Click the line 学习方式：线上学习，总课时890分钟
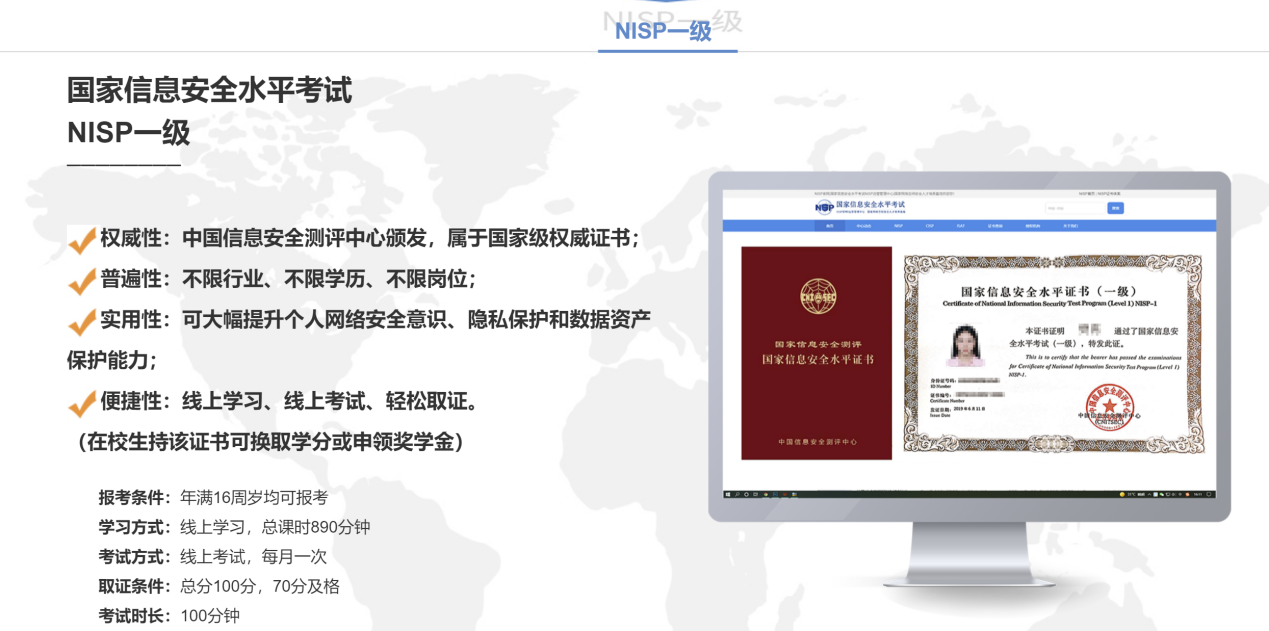Screen dimensions: 1269x631 pyautogui.click(x=234, y=527)
